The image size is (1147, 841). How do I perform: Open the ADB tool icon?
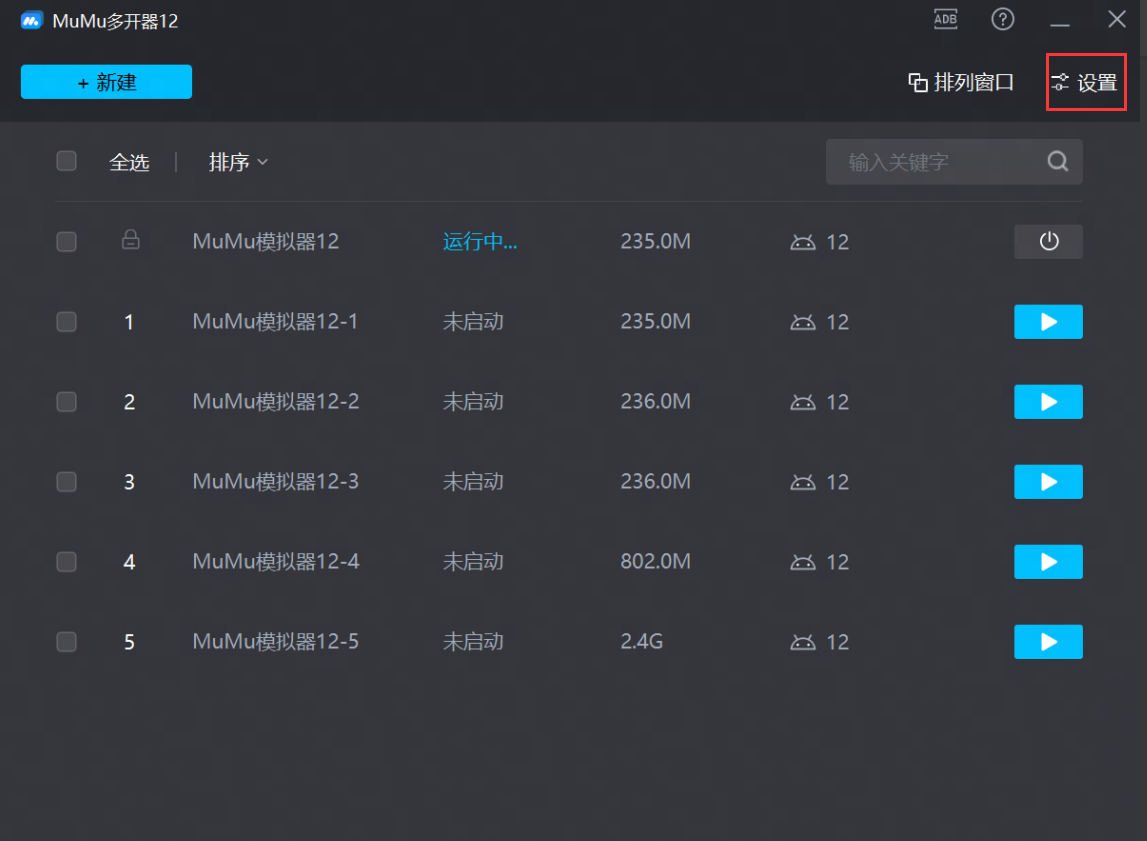coord(944,19)
